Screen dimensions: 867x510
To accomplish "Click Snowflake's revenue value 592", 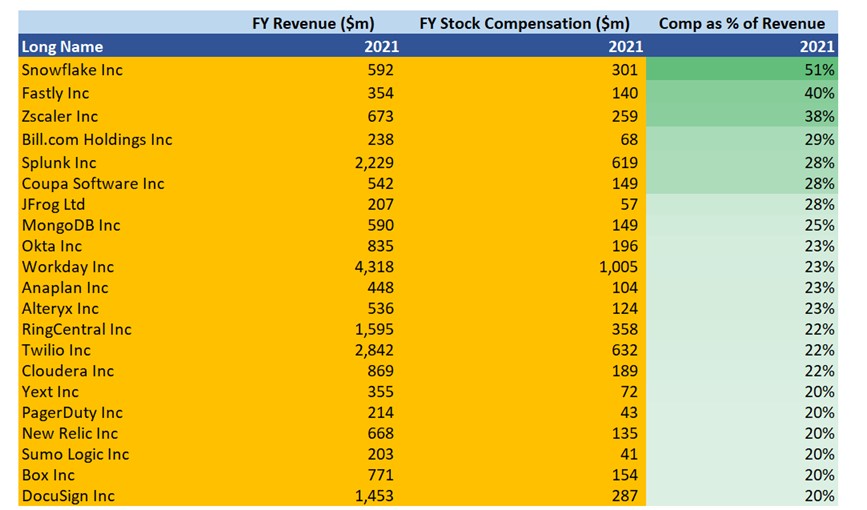I will point(380,70).
